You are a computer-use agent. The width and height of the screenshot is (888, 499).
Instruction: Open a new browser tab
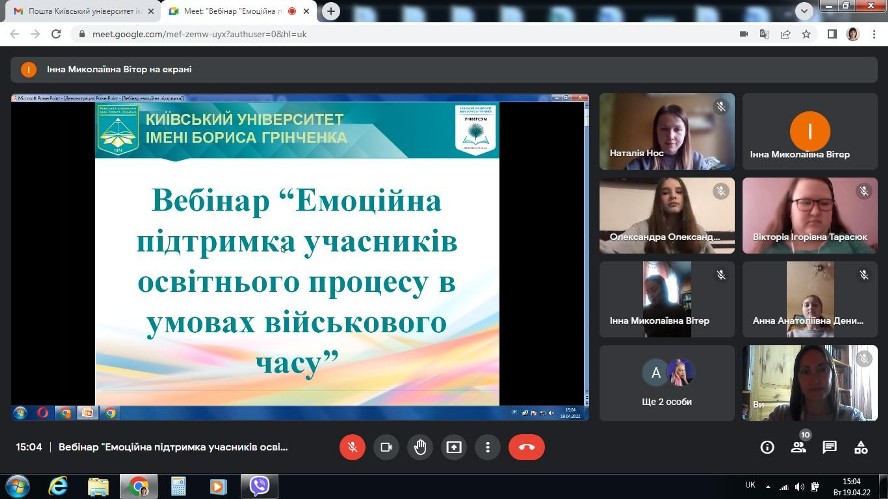coord(331,11)
